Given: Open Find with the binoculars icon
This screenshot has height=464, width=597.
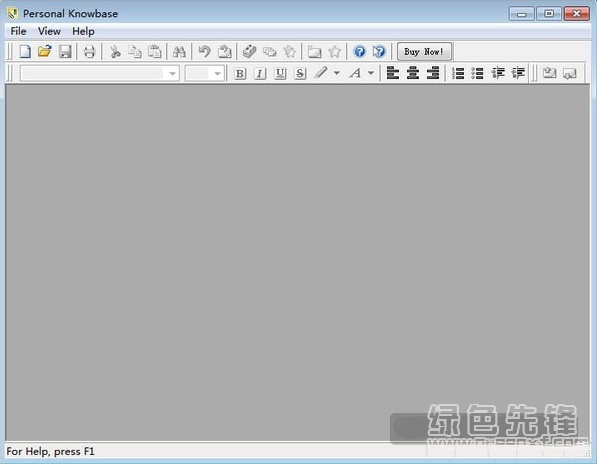Looking at the screenshot, I should pyautogui.click(x=179, y=51).
